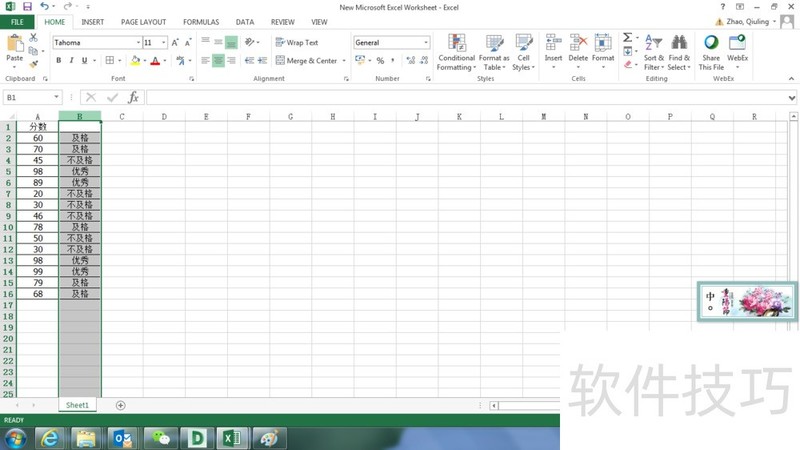
Task: Open Format as Table gallery
Action: click(x=494, y=52)
